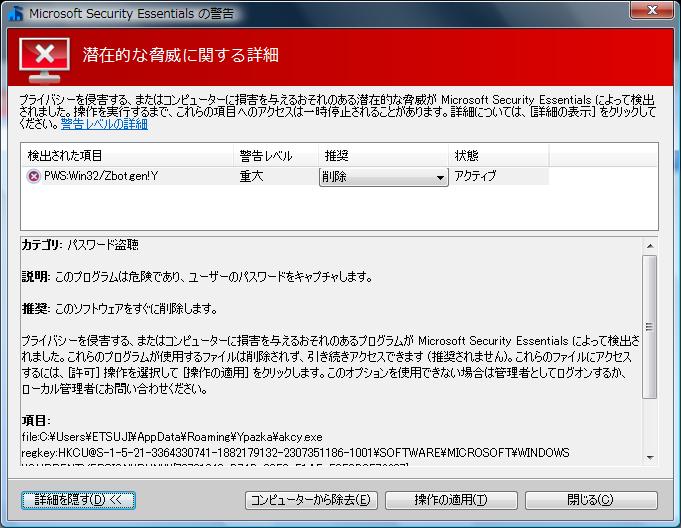
Task: Click the Microsoft Security Essentials title bar icon
Action: (x=16, y=13)
